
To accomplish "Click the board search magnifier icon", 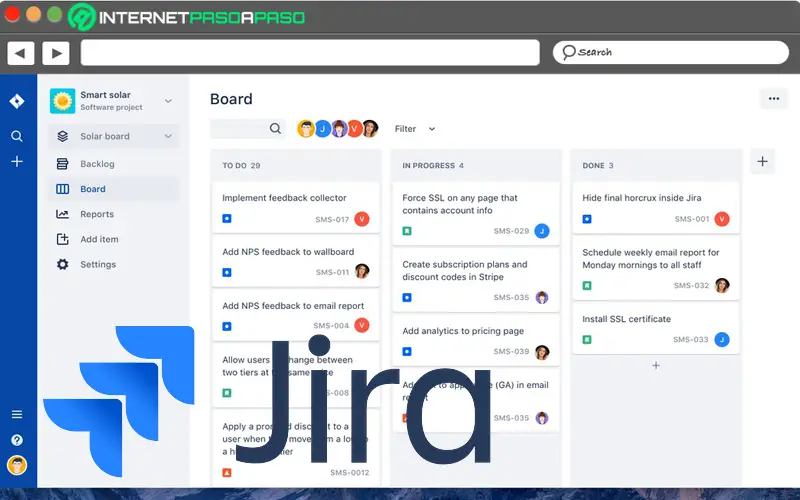I will coord(275,129).
